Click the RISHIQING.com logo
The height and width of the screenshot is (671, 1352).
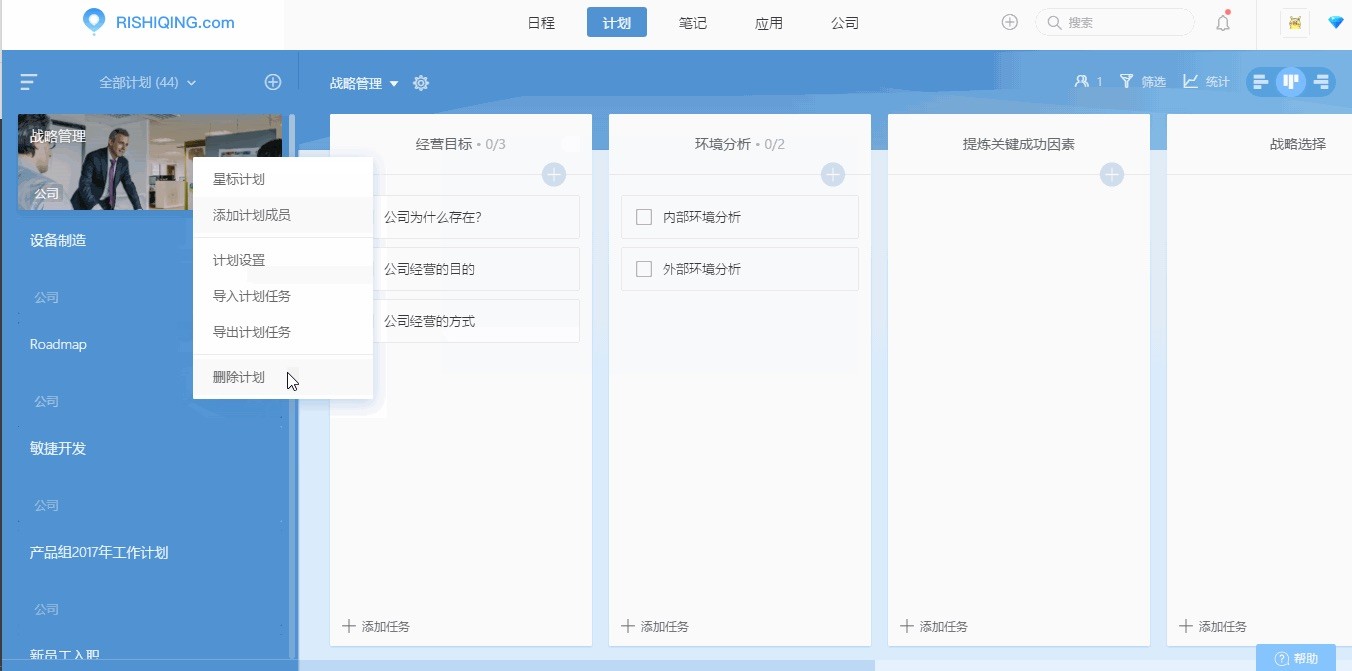click(x=159, y=22)
